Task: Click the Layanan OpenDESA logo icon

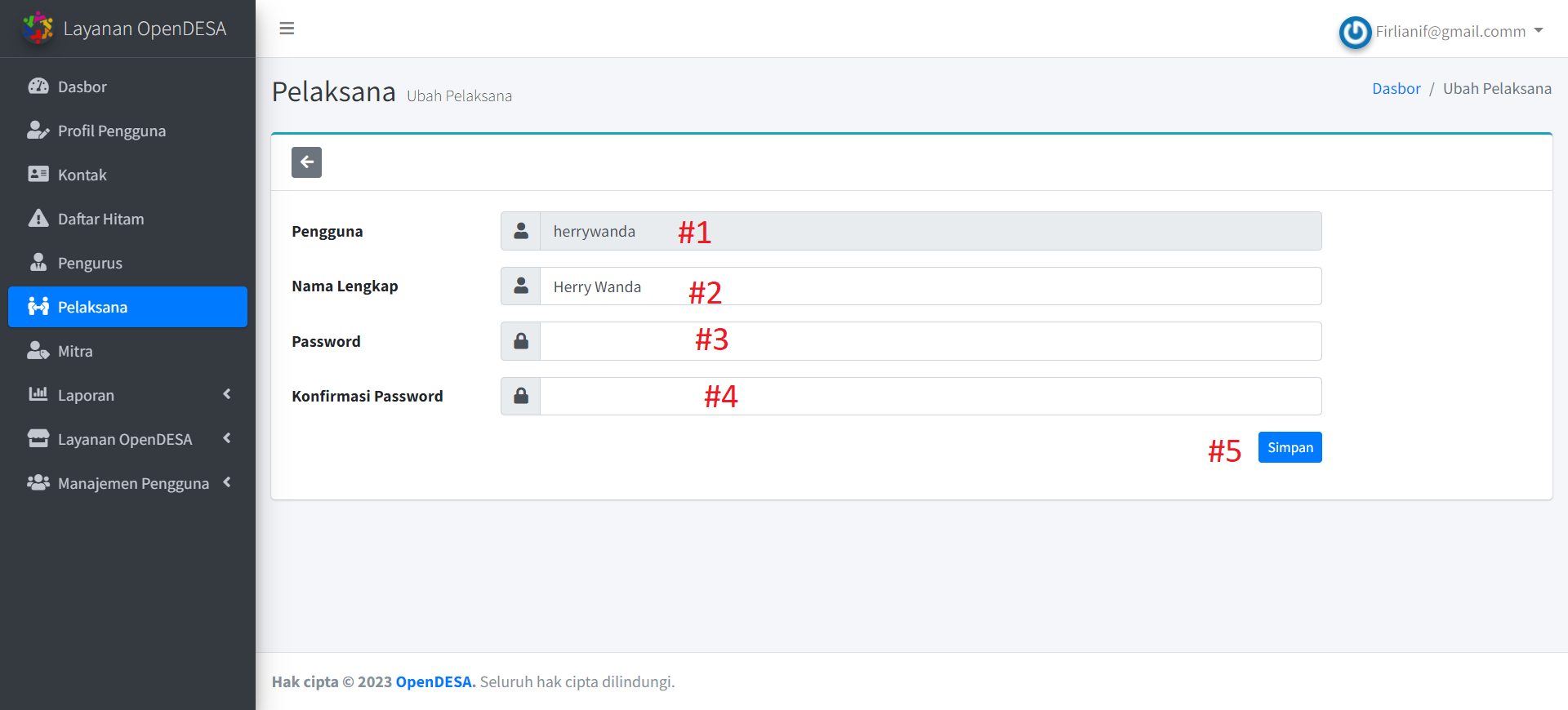Action: coord(38,28)
